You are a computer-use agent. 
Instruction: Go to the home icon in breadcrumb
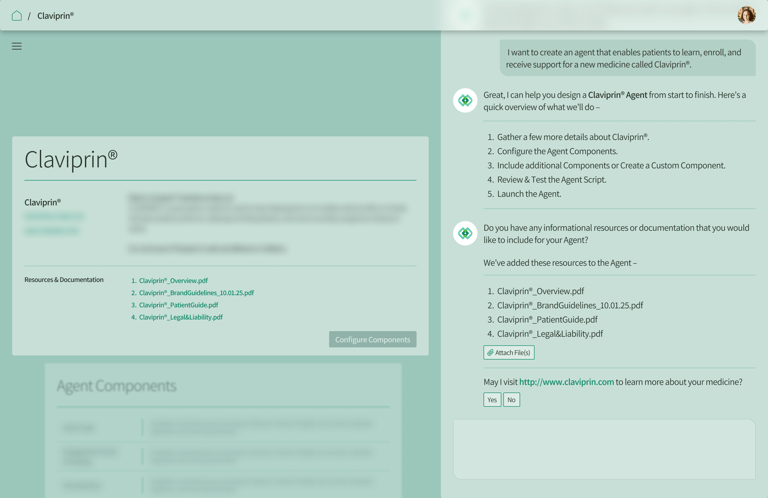[x=17, y=16]
